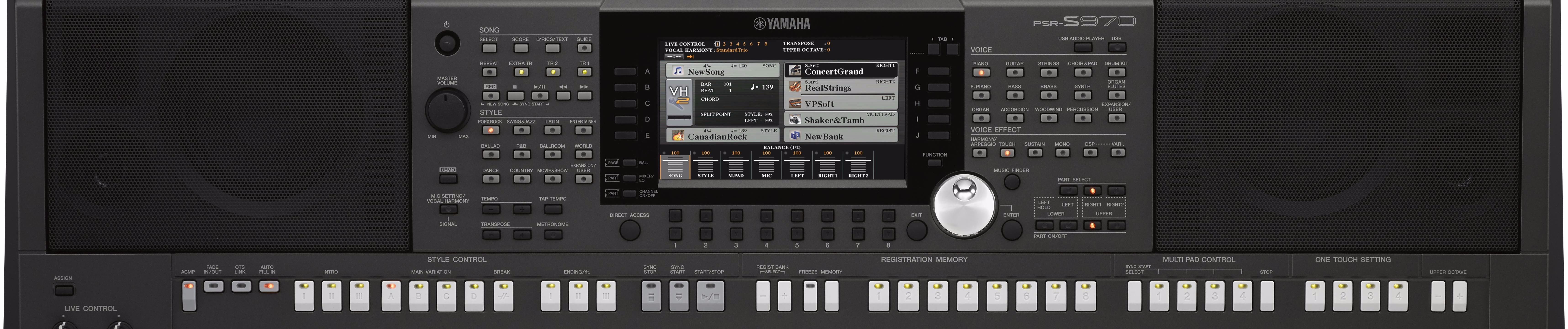The image size is (1568, 329).
Task: Click the UPPER OCTAVE plus button
Action: [1460, 296]
